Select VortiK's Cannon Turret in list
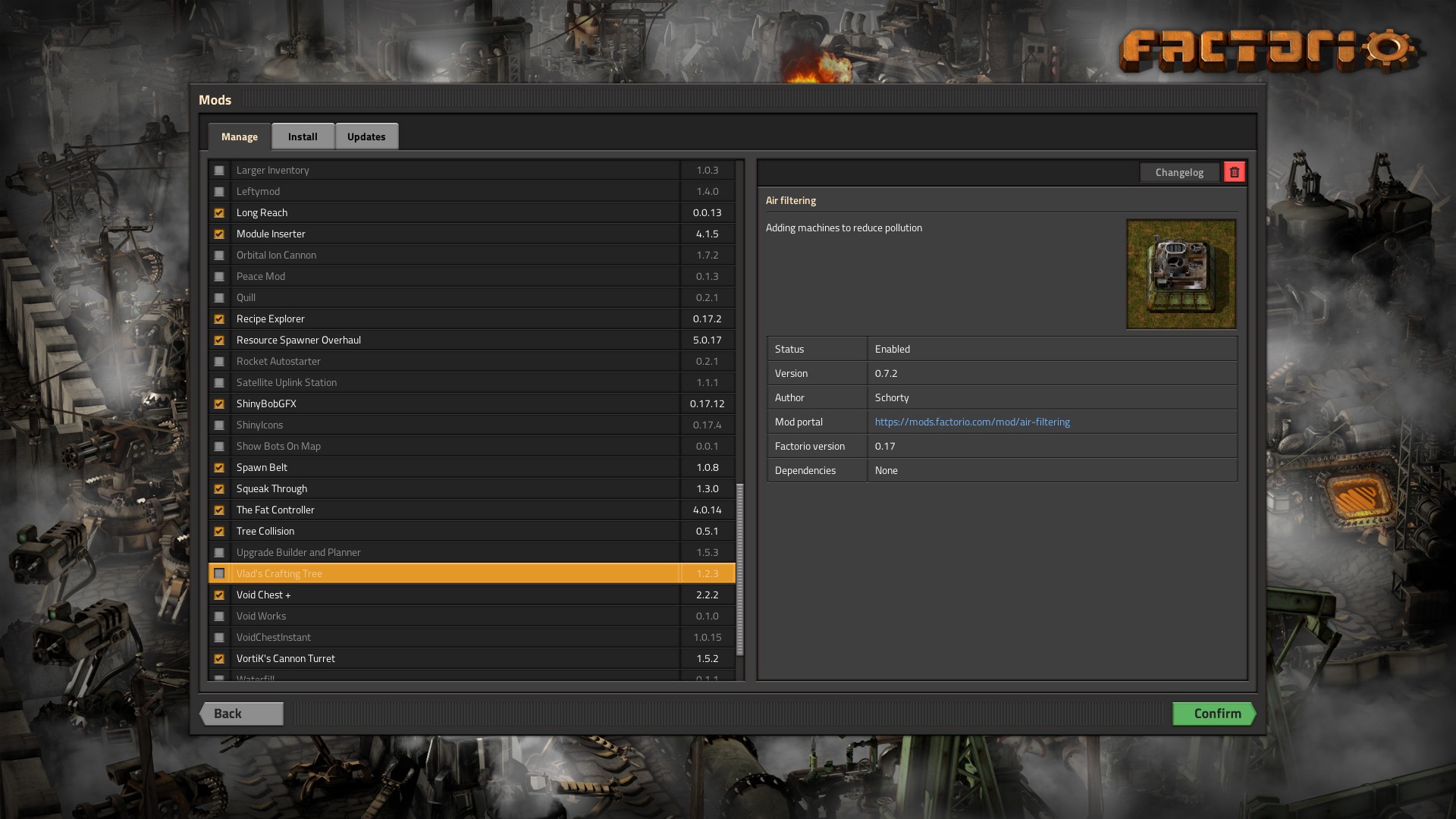 tap(286, 659)
